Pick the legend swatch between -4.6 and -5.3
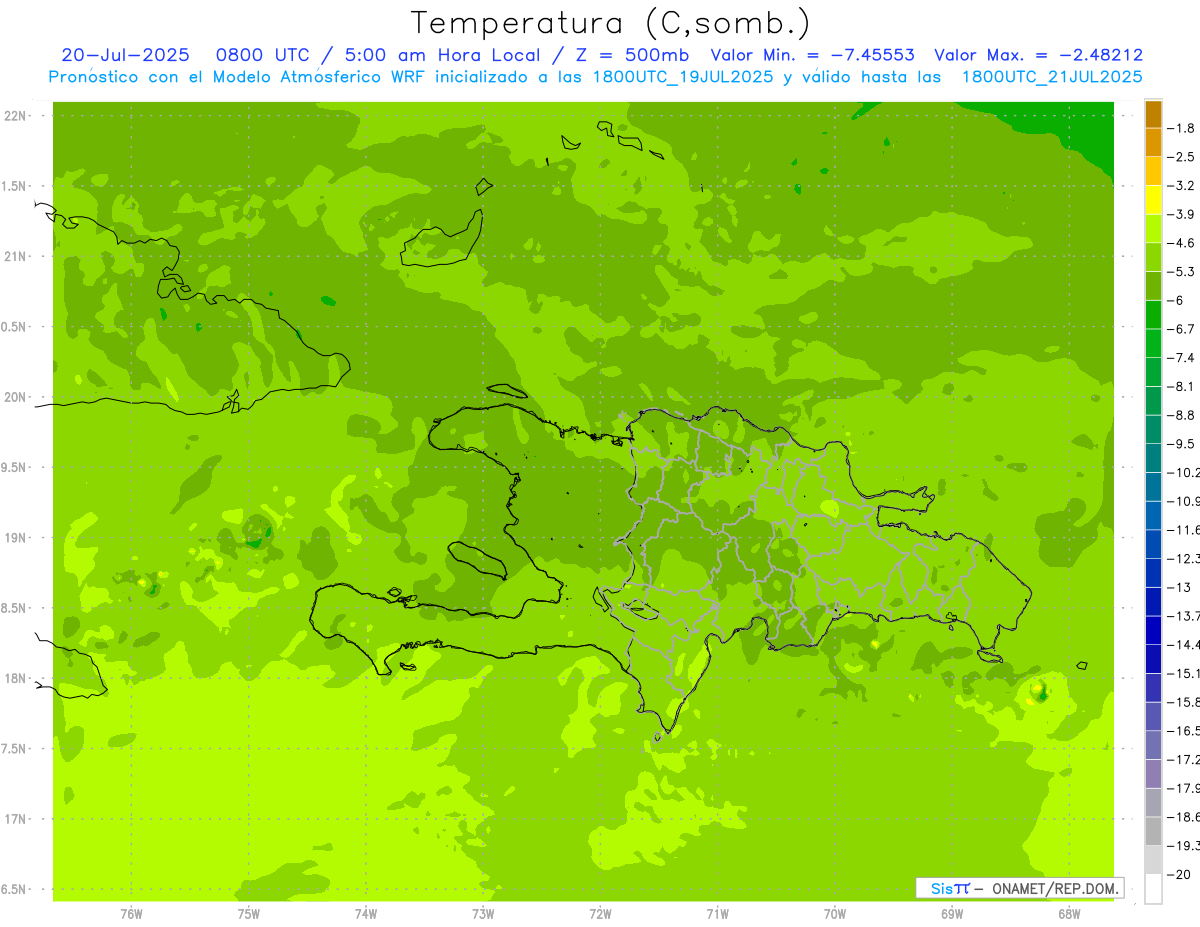This screenshot has height=927, width=1200. pyautogui.click(x=1153, y=257)
